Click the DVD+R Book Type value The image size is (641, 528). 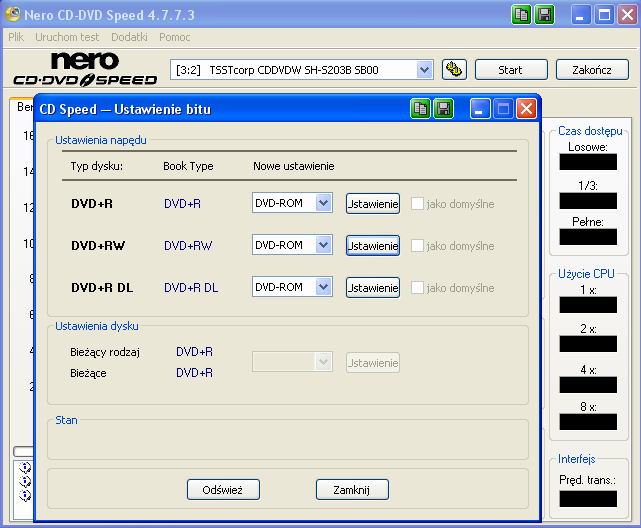(182, 204)
